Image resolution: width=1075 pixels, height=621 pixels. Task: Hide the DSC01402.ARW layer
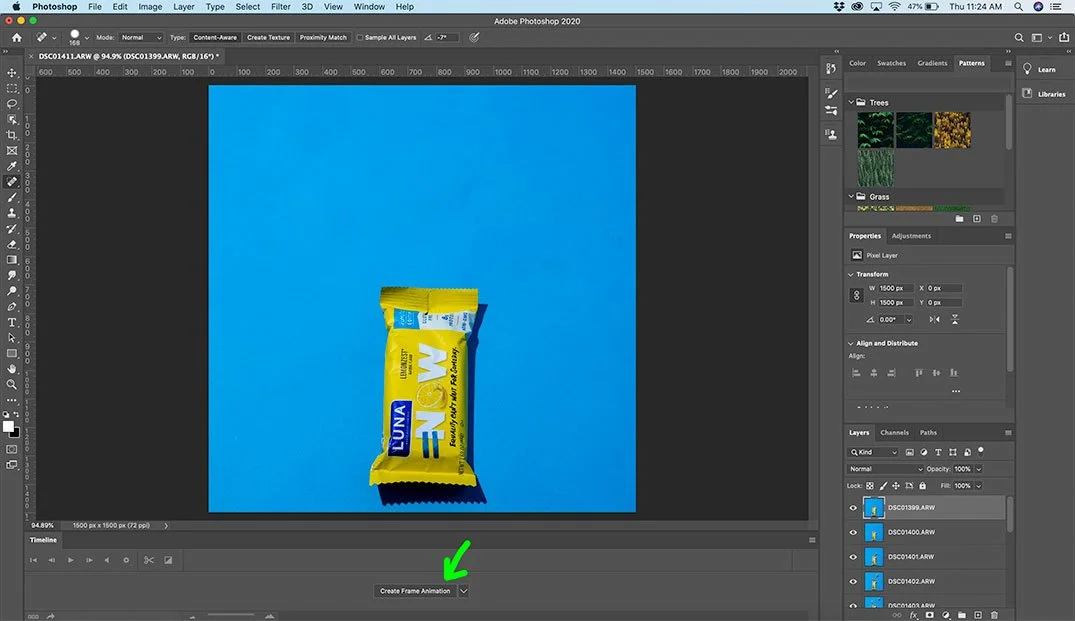click(853, 582)
